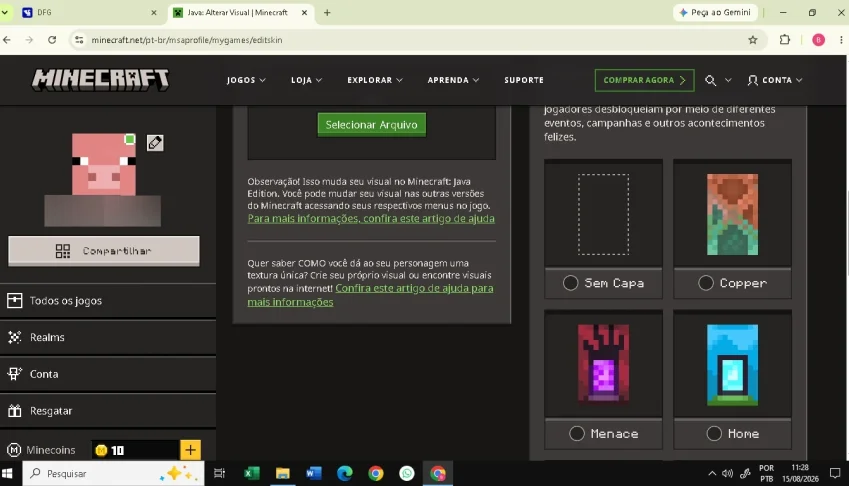Screen dimensions: 849x486
Task: Expand the LOJA dropdown menu
Action: point(306,80)
